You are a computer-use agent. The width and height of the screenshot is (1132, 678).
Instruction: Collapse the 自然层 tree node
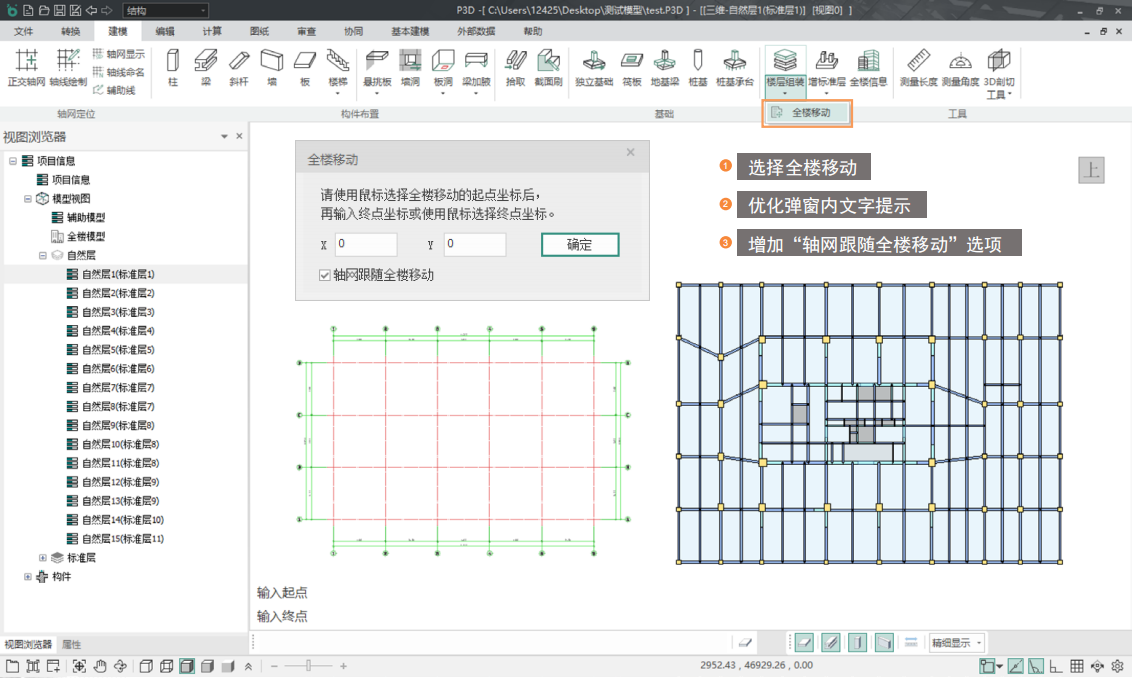click(43, 255)
